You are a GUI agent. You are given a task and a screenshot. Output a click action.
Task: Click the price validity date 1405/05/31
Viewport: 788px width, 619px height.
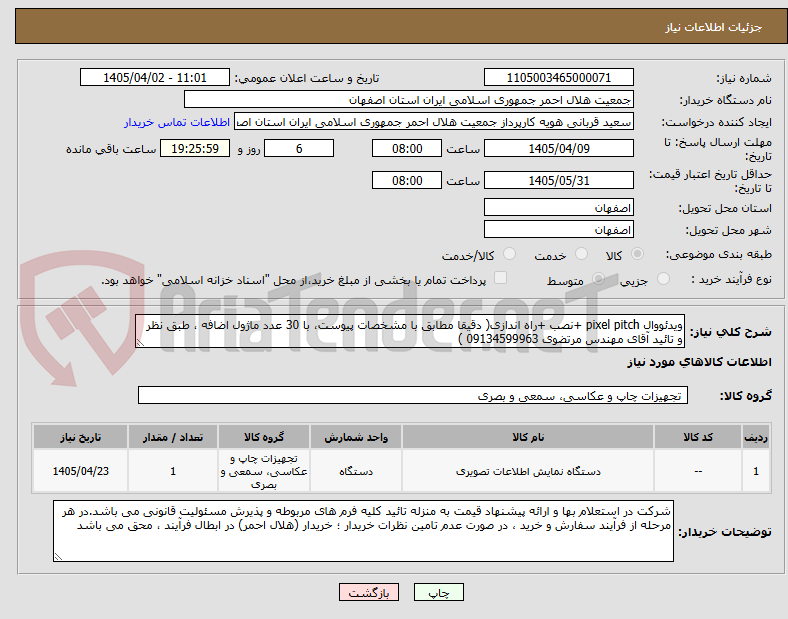coord(558,180)
